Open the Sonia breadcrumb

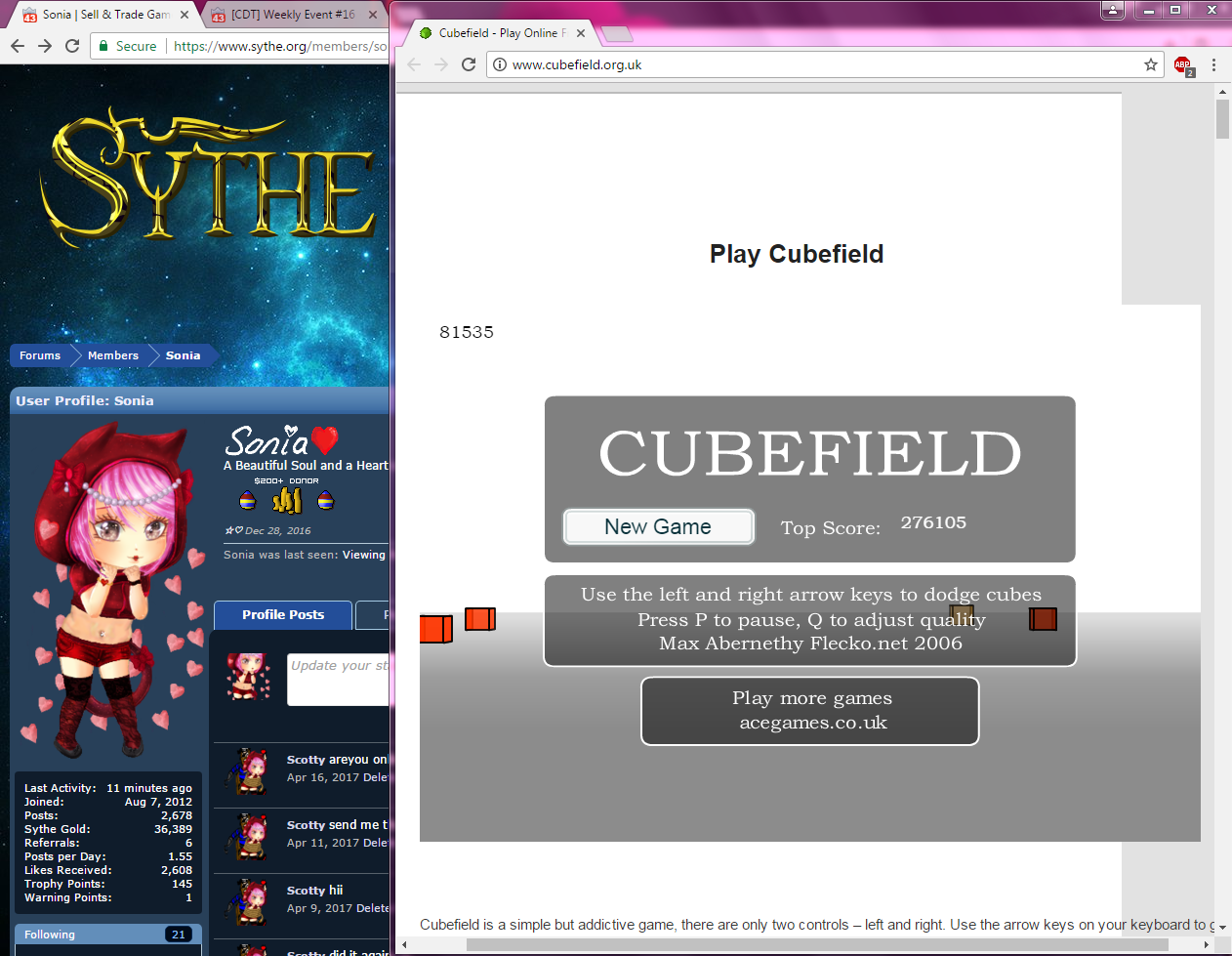click(183, 355)
